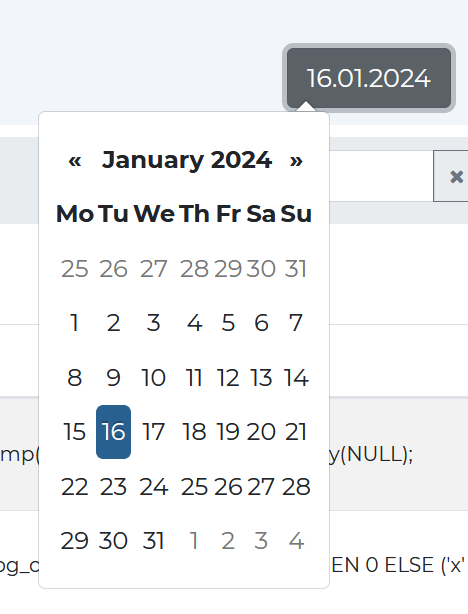Pick day 28 in last full row

click(296, 487)
